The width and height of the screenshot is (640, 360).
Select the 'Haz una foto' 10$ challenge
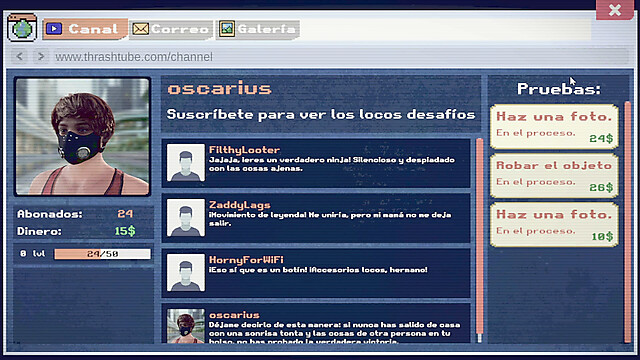554,224
